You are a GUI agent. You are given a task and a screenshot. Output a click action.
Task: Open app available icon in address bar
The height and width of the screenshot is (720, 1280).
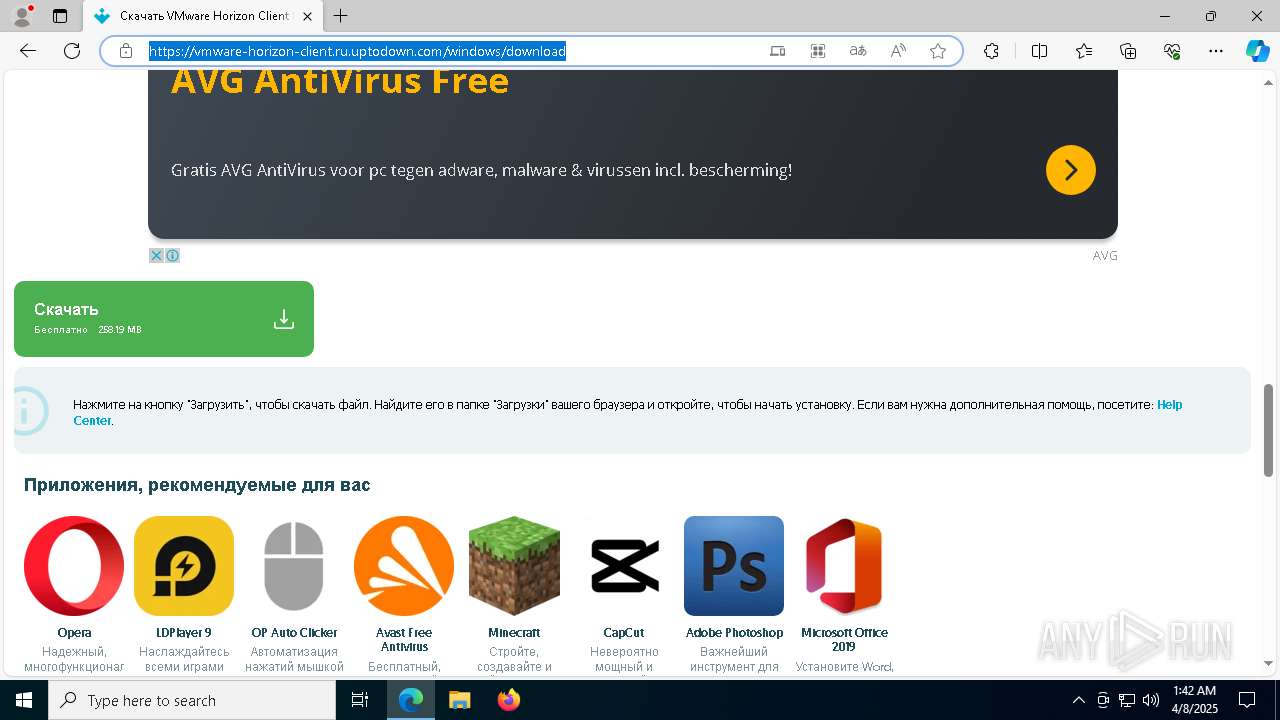778,51
